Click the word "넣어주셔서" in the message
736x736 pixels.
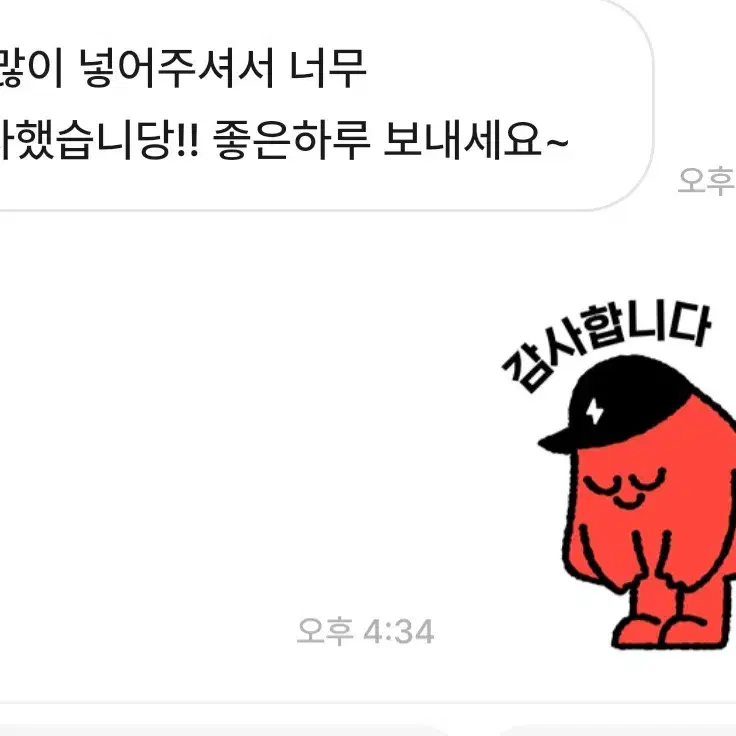(176, 69)
